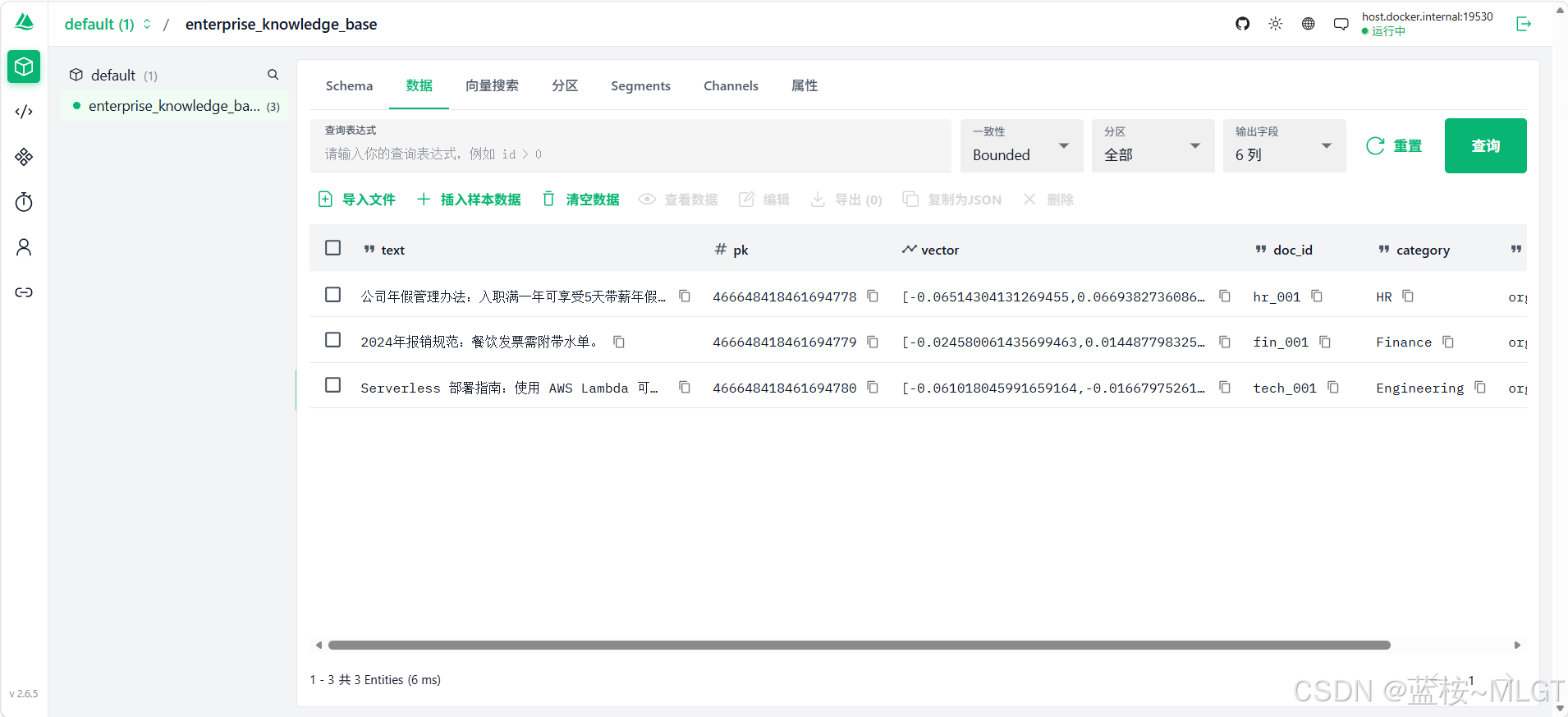Click the vector column header
Screen dimensions: 1568x717
pyautogui.click(x=930, y=250)
